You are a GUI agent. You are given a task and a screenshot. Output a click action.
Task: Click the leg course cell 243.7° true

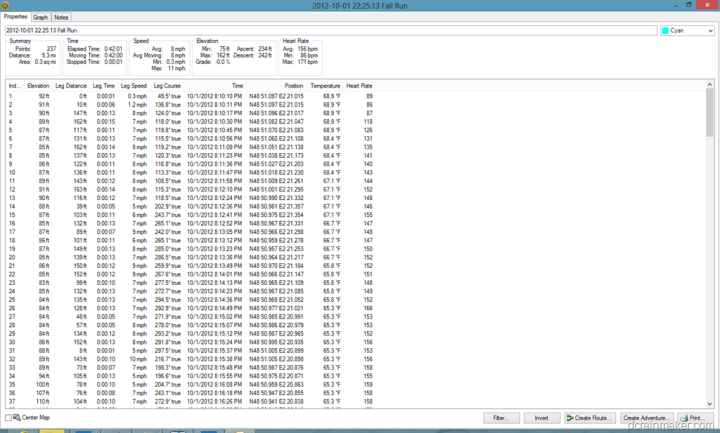168,215
